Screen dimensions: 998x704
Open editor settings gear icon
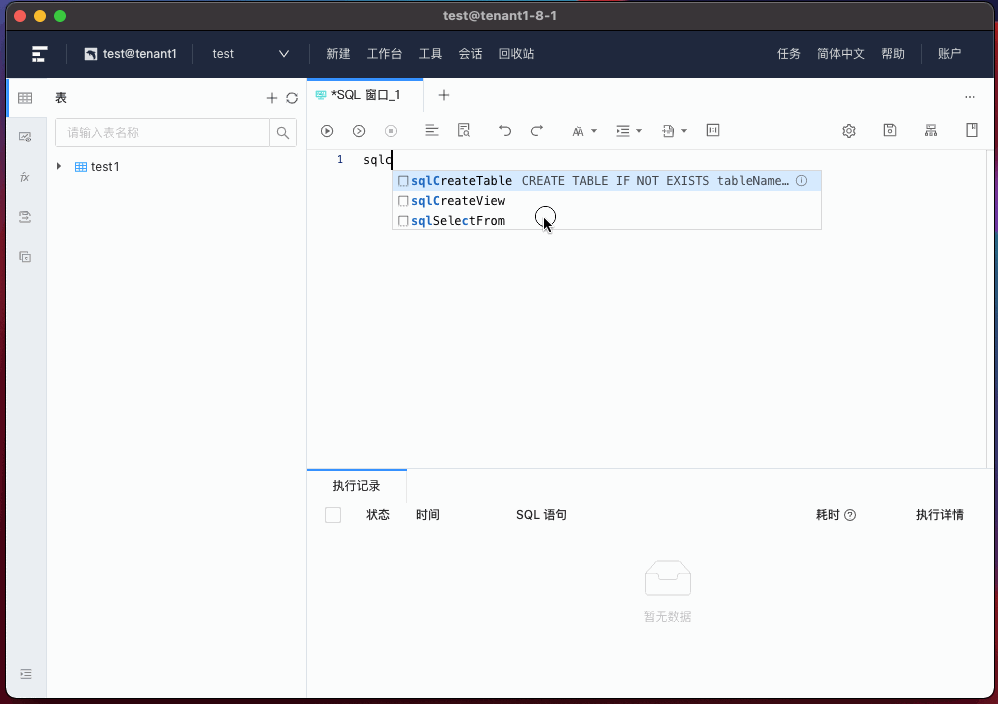coord(848,130)
